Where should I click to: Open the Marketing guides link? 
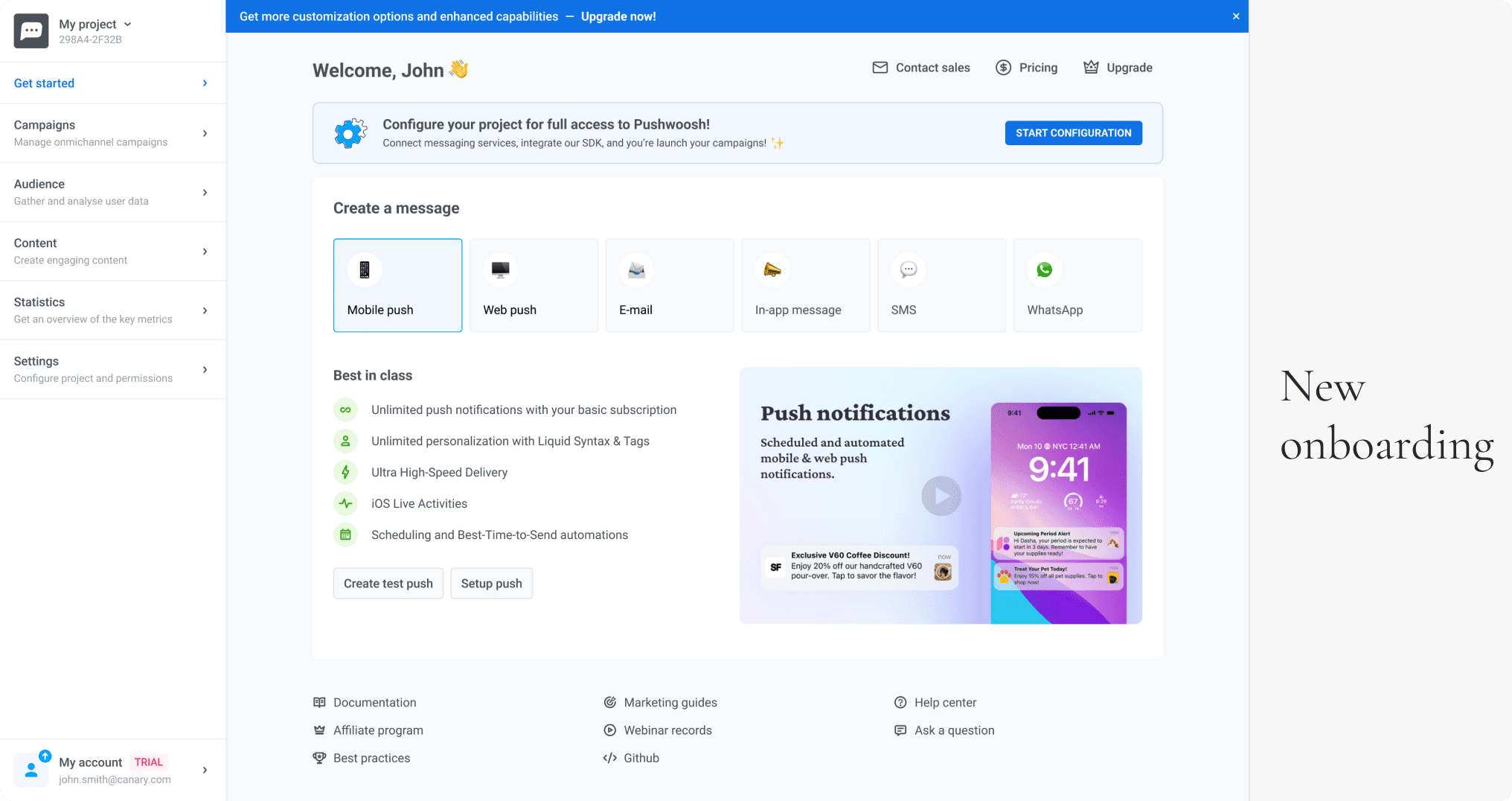[x=660, y=702]
